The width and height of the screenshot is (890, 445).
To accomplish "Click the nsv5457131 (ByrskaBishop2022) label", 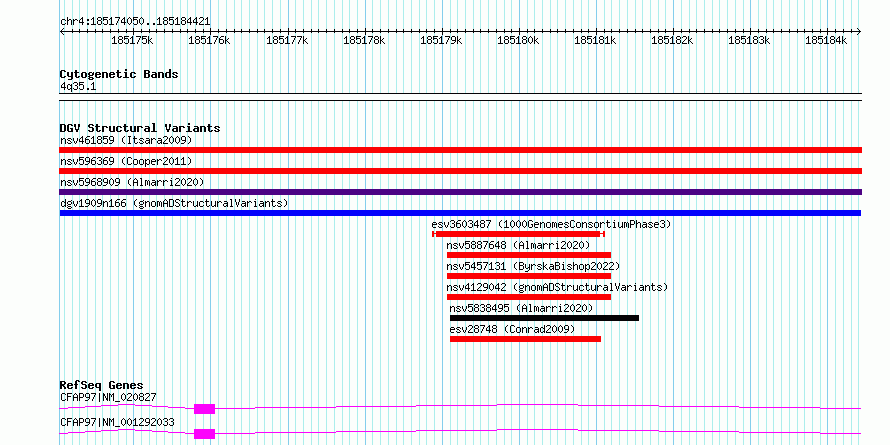I will pos(533,266).
